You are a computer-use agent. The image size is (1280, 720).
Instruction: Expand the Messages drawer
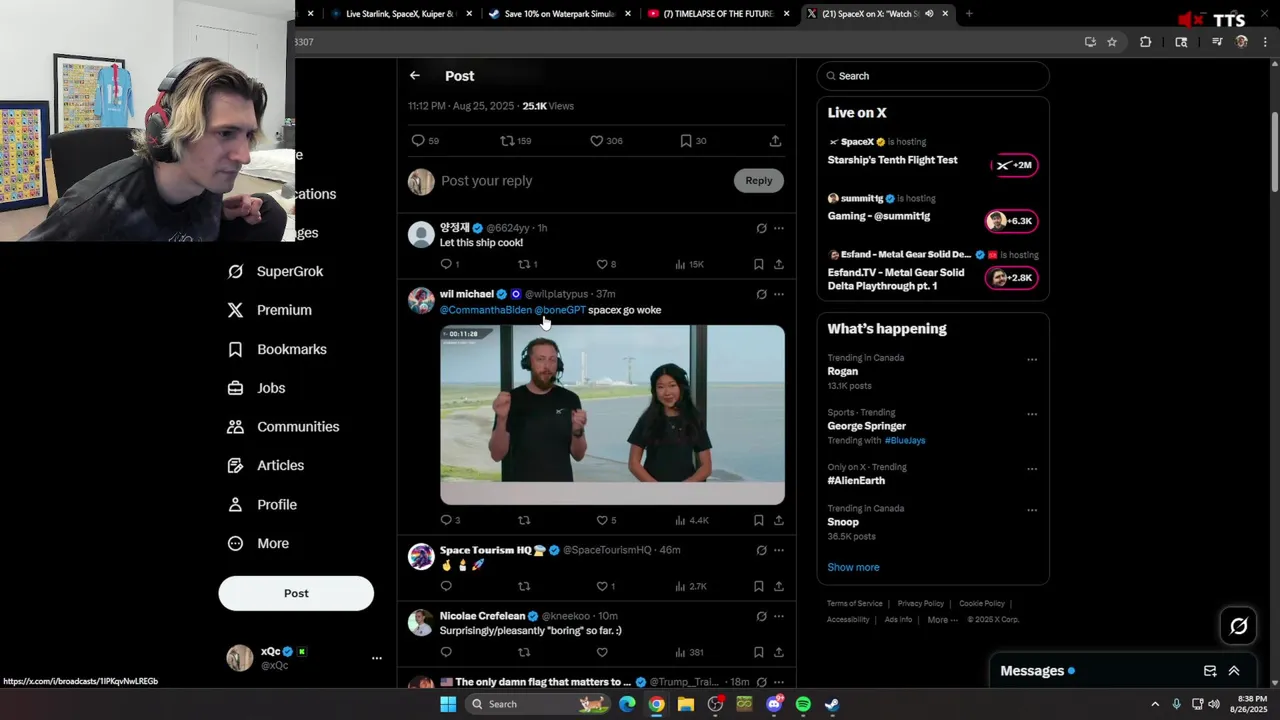click(1234, 671)
